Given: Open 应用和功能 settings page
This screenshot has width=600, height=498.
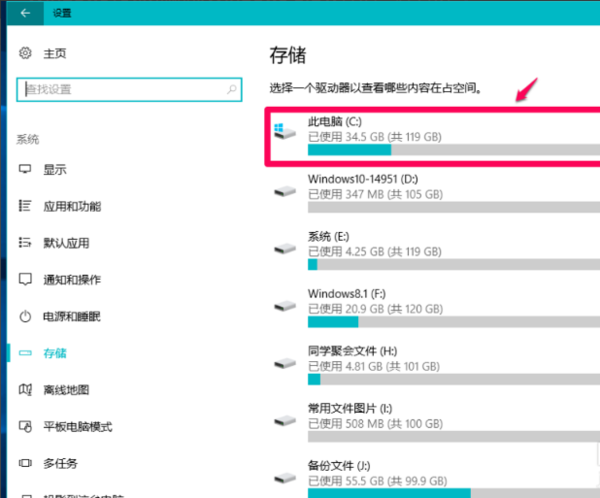Looking at the screenshot, I should (x=72, y=206).
